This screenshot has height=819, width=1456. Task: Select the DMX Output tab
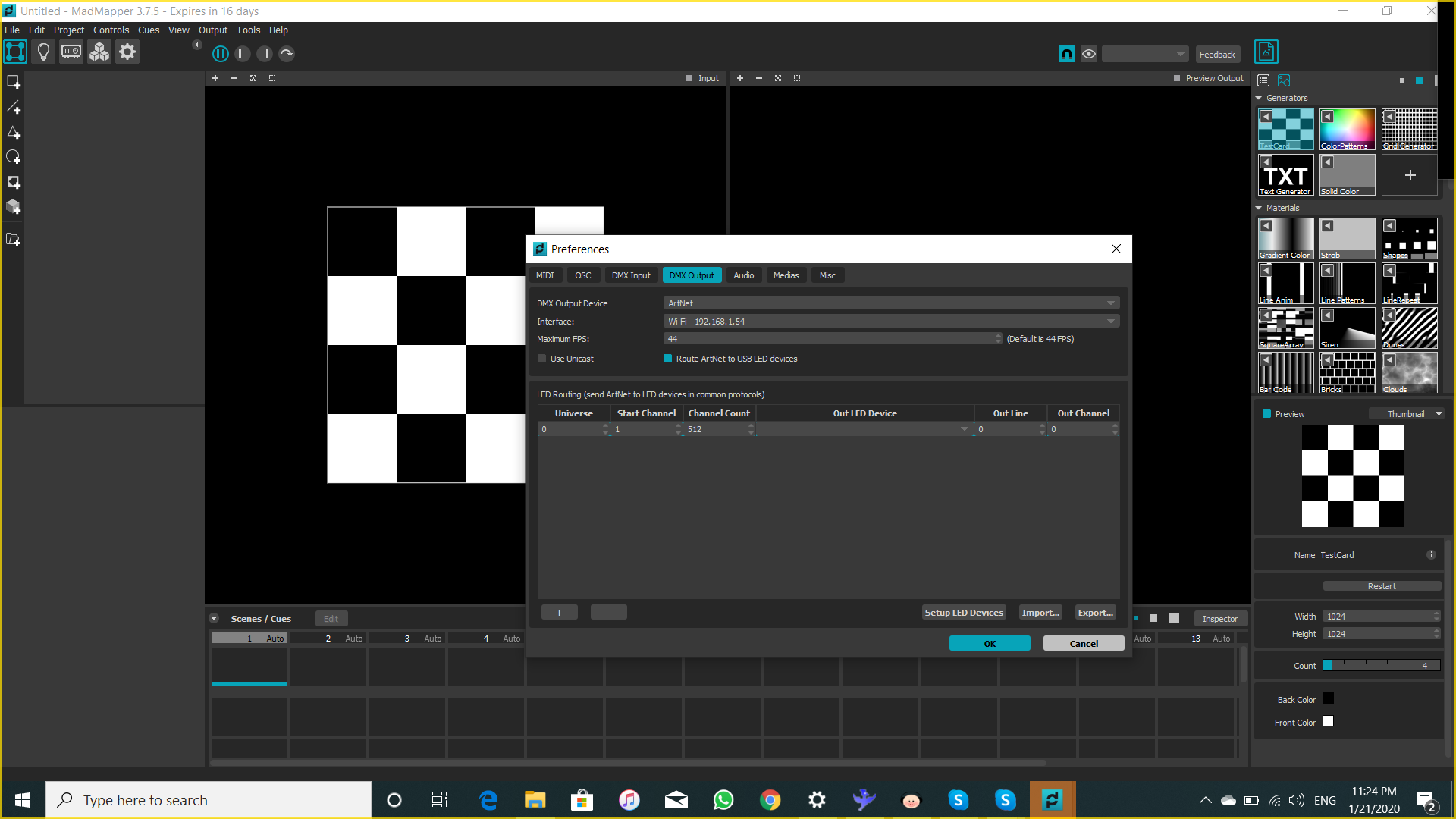(692, 275)
